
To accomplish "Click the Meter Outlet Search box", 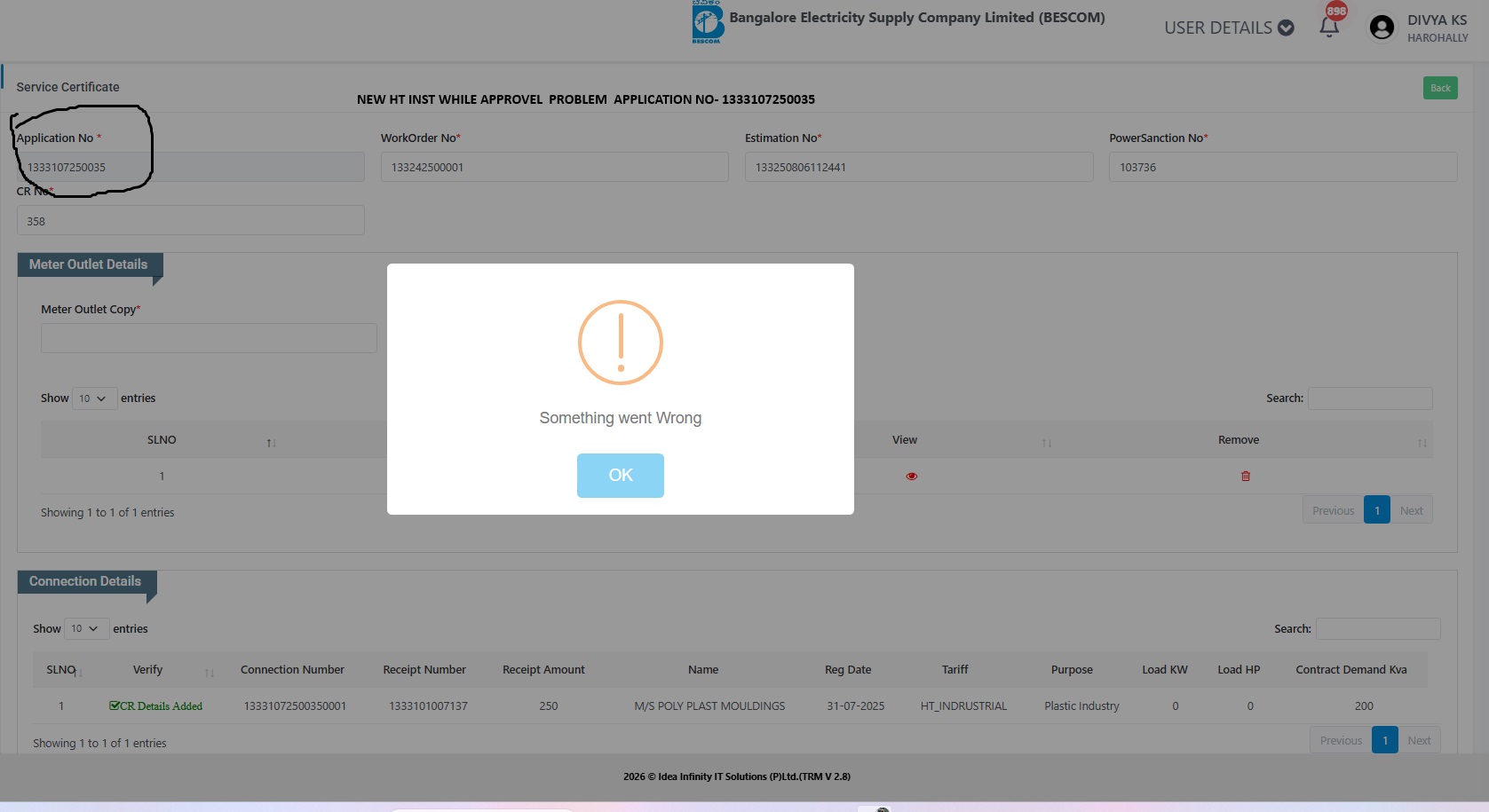I will tap(1370, 398).
